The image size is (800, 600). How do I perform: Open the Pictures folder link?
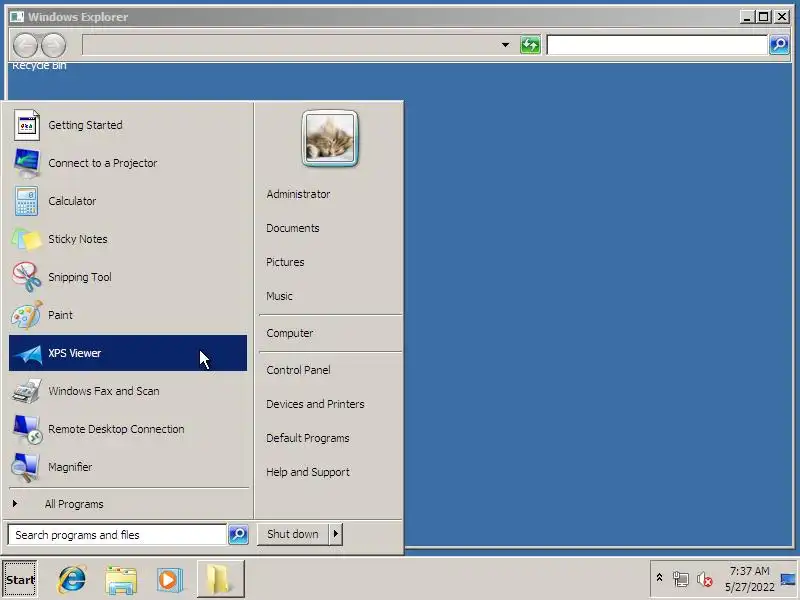coord(285,262)
